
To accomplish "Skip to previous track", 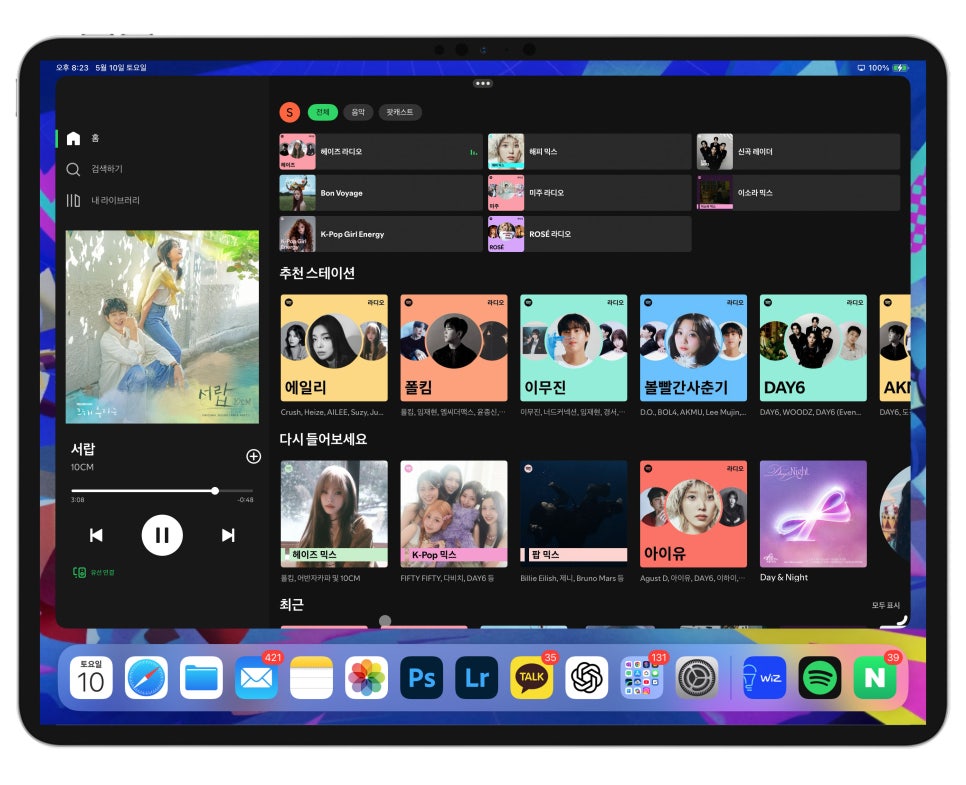I will coord(96,535).
